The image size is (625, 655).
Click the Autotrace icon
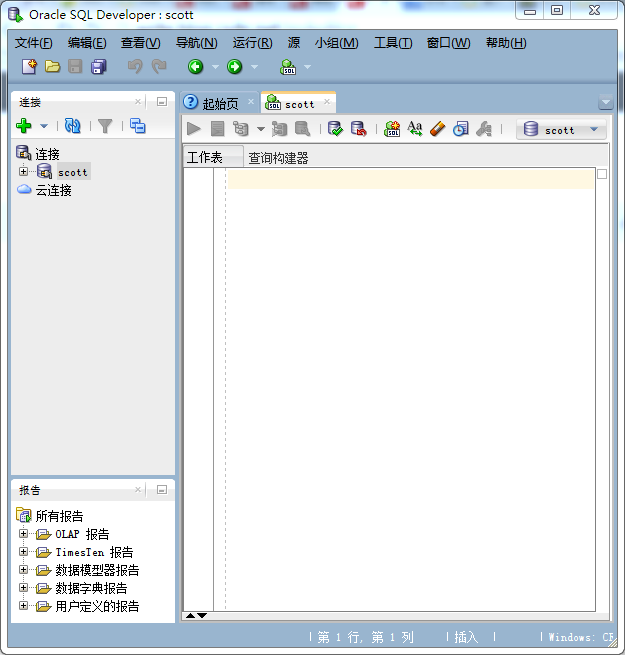point(279,129)
